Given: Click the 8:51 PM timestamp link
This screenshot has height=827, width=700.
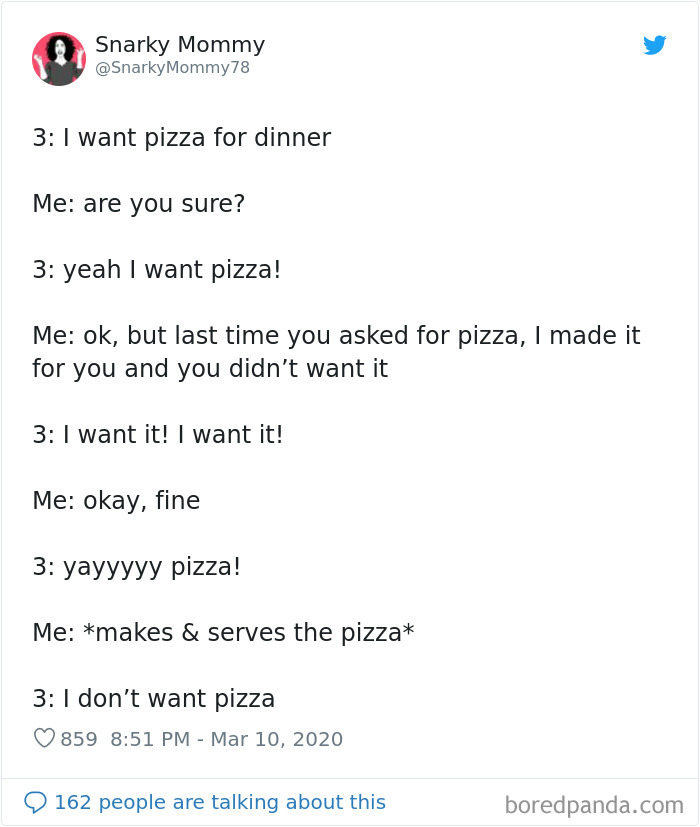Looking at the screenshot, I should click(x=152, y=738).
